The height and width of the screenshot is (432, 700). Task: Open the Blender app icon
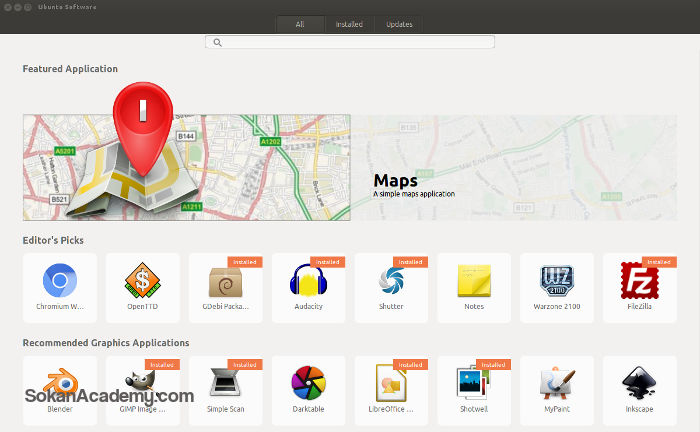click(60, 382)
